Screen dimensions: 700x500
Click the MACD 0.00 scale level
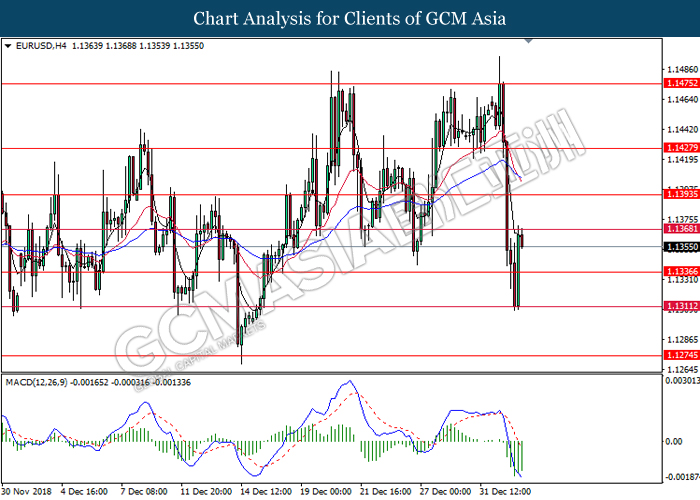[x=674, y=441]
